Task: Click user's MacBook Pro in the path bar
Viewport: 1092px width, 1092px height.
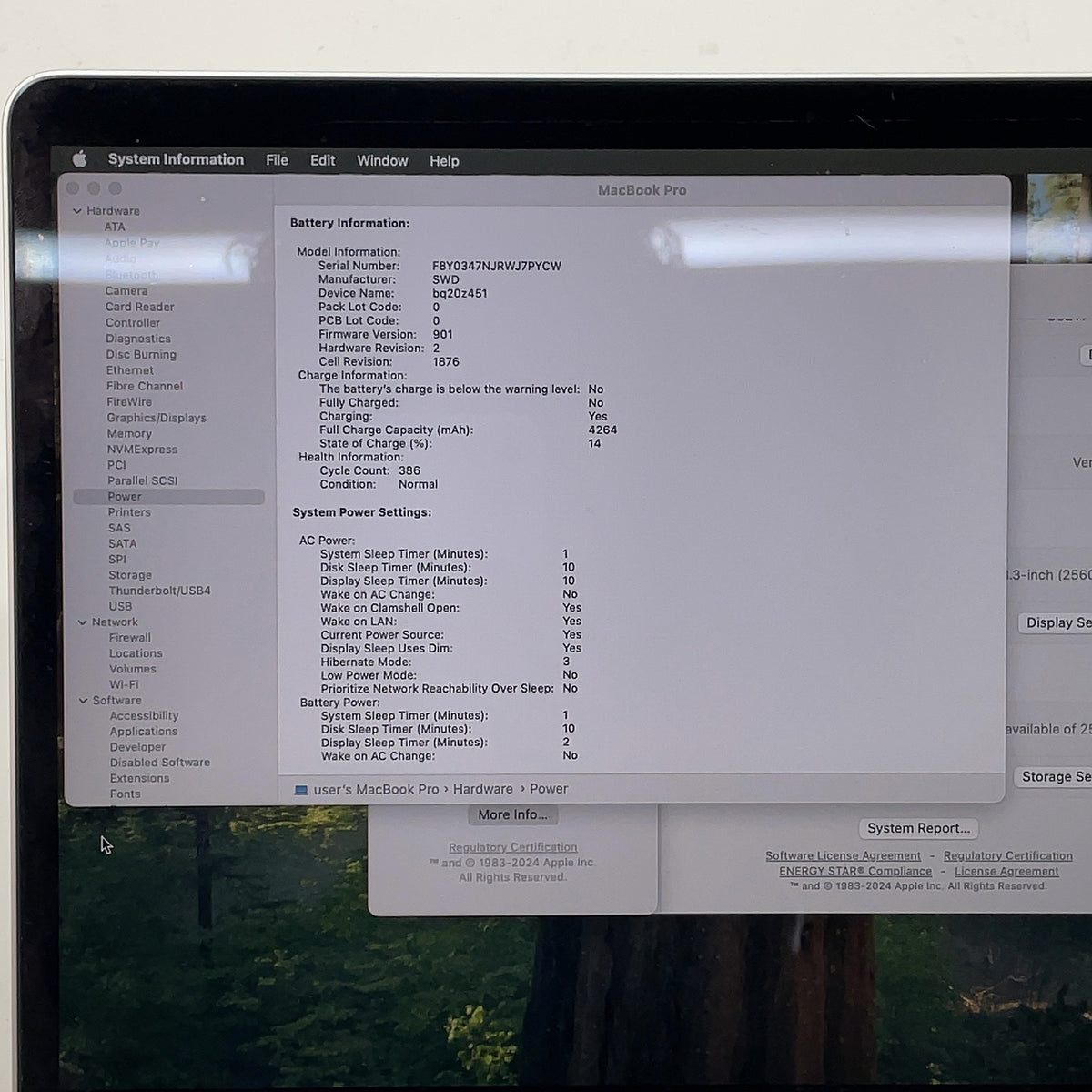Action: pos(376,789)
